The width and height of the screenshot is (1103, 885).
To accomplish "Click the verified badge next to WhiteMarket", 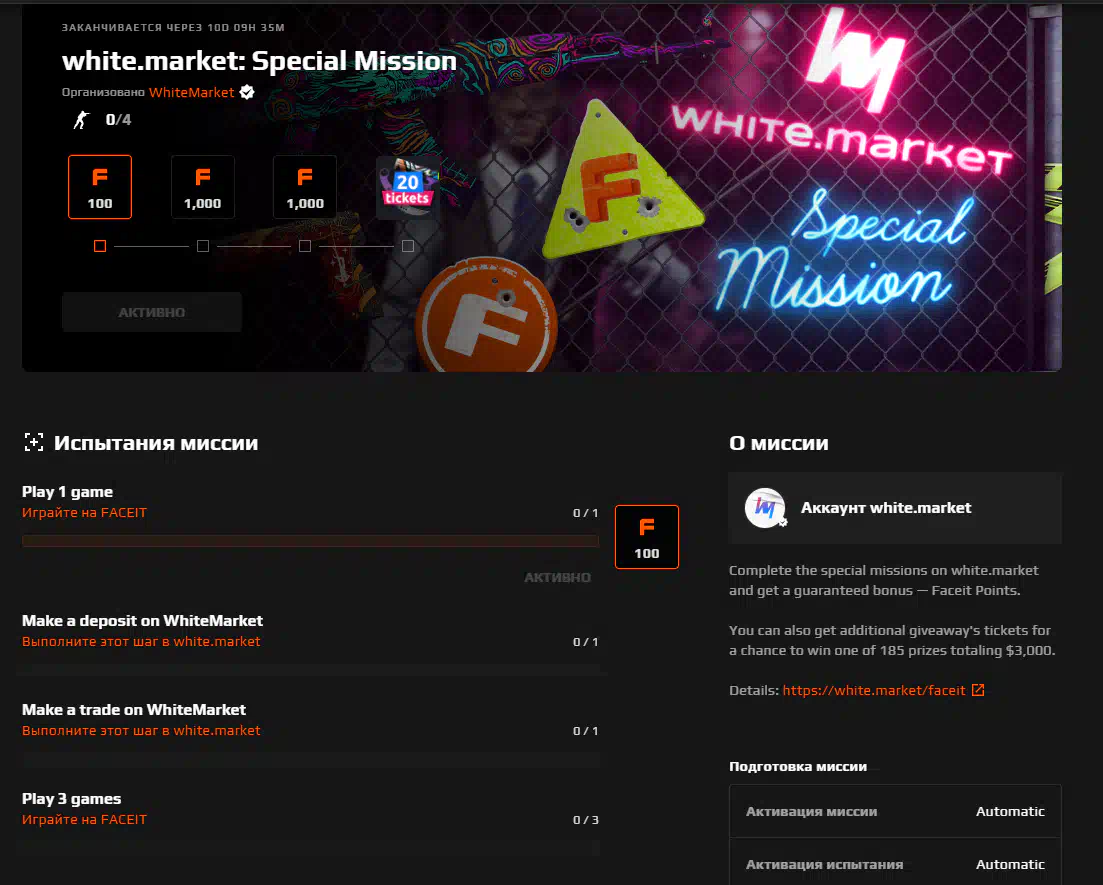I will coord(247,92).
